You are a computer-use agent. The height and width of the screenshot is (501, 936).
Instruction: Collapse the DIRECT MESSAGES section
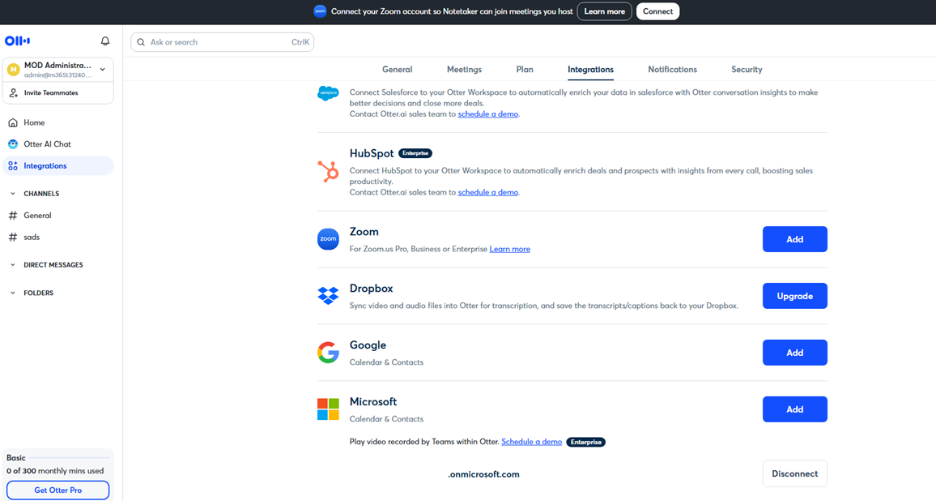(13, 265)
